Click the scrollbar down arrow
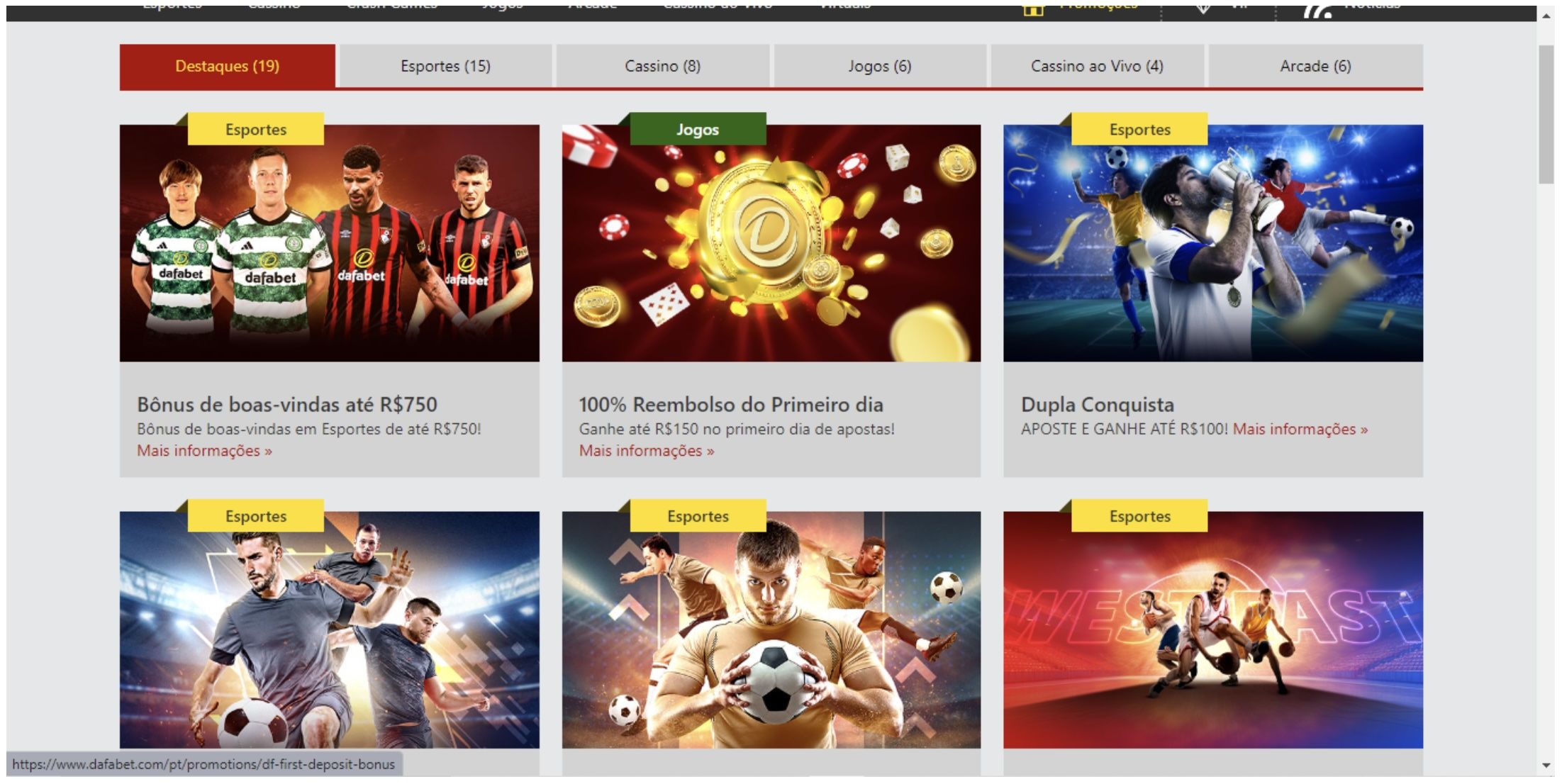 click(1546, 766)
